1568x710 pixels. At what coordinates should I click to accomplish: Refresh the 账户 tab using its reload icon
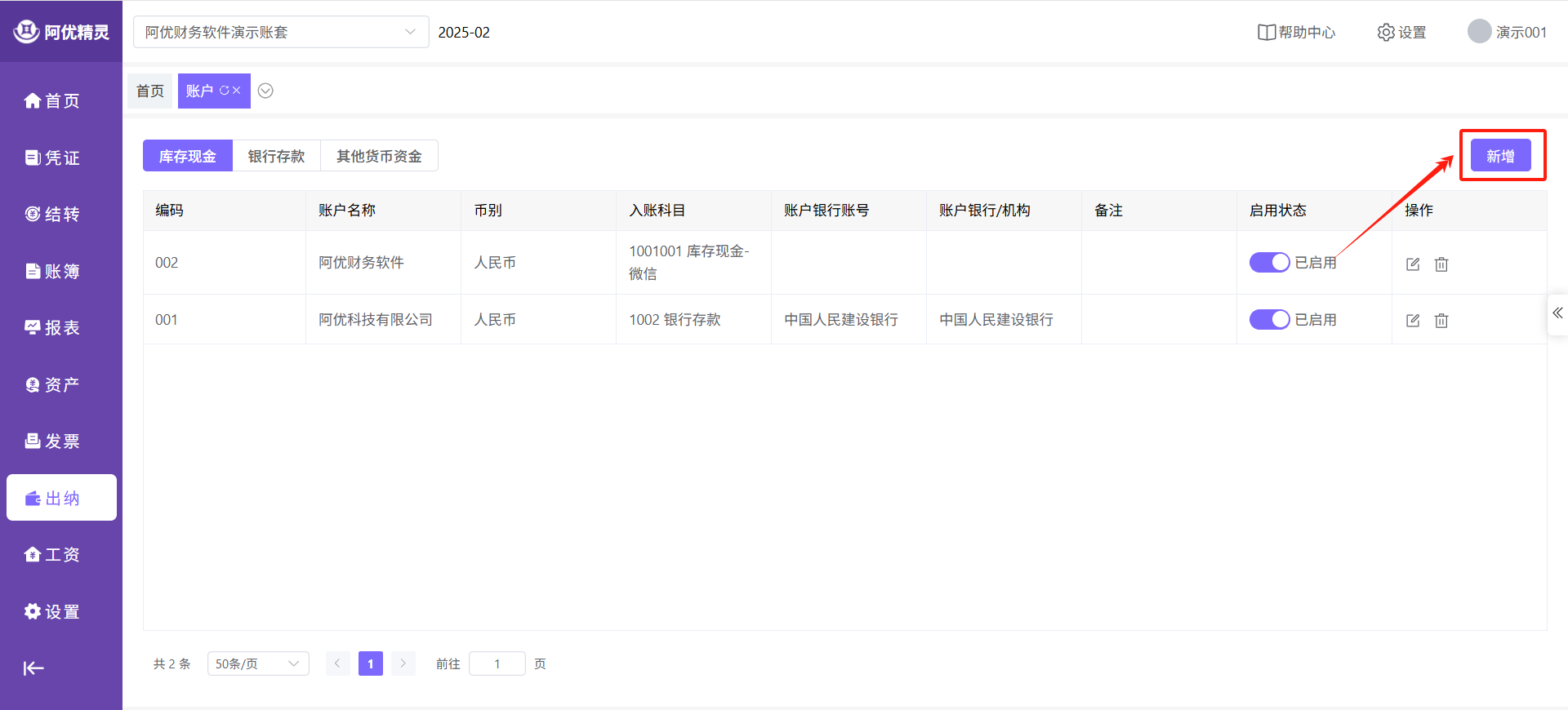224,91
